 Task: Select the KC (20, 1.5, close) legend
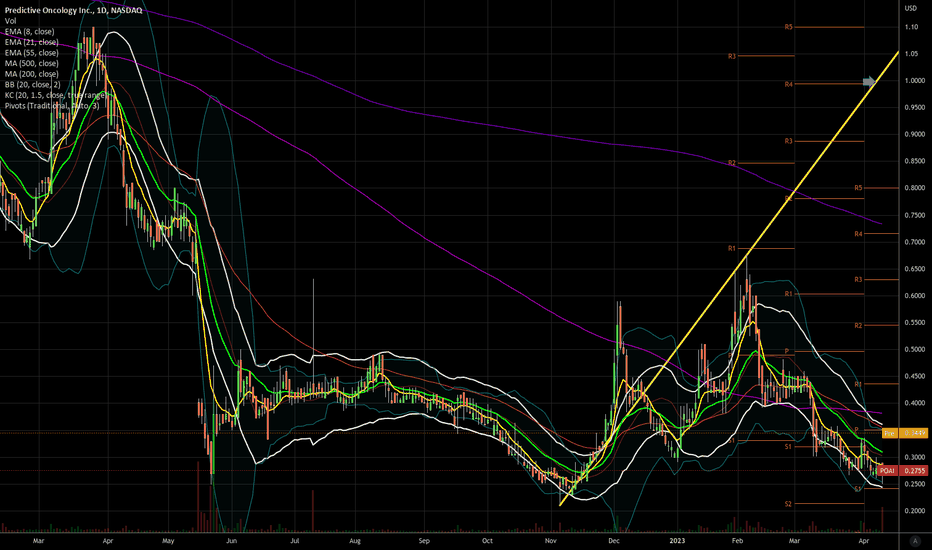[x=56, y=95]
